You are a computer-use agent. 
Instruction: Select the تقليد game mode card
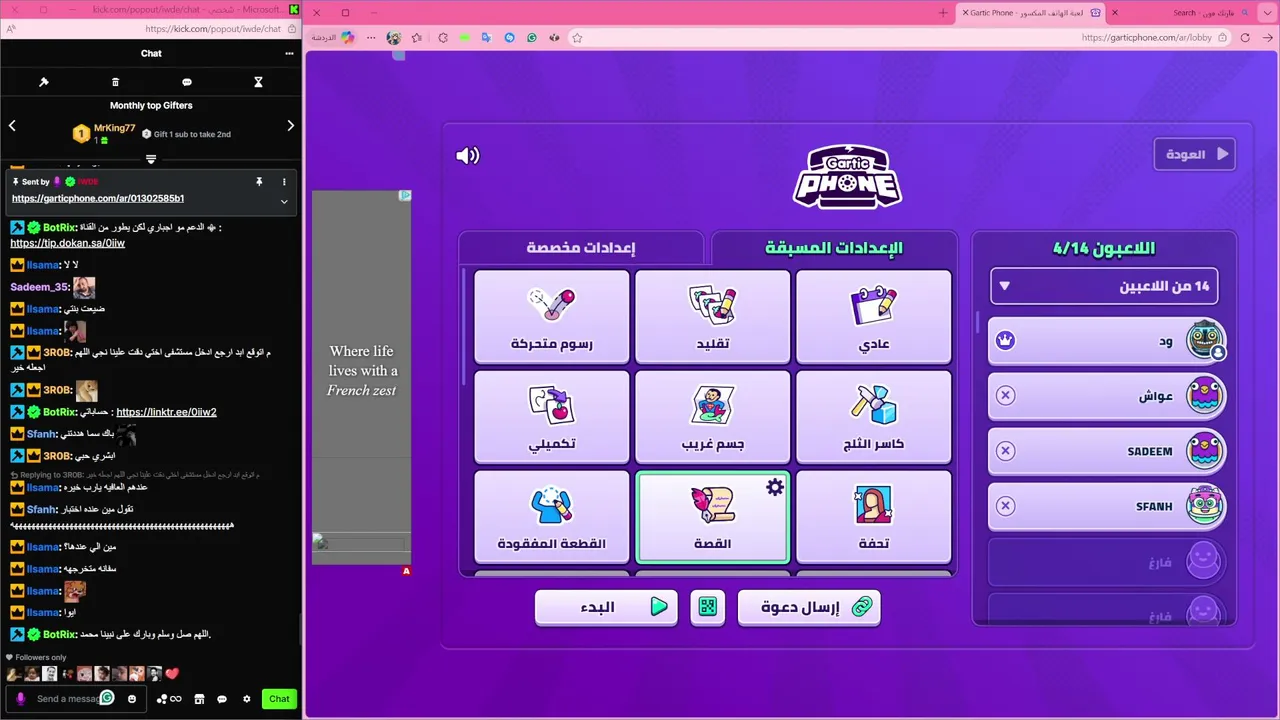713,317
